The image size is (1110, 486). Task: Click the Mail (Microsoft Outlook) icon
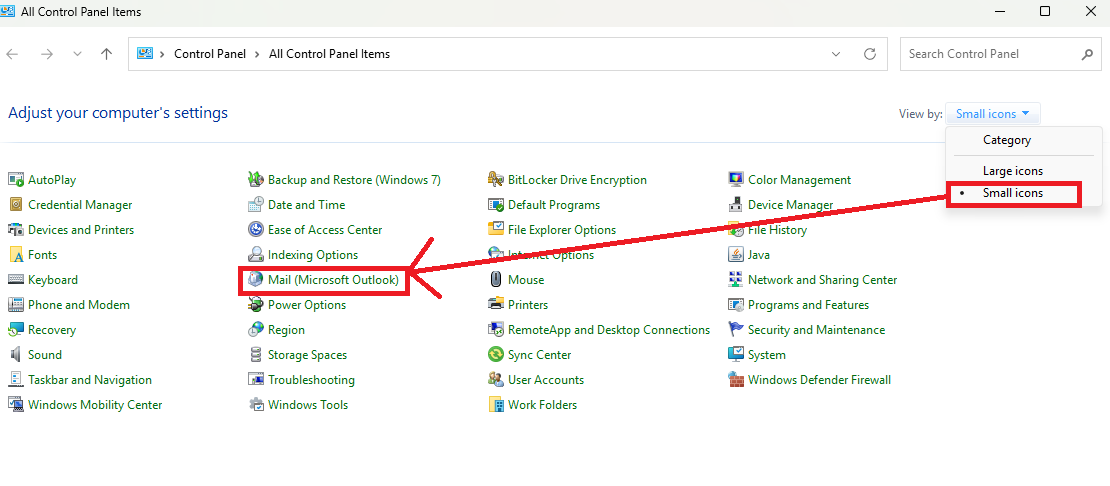[x=256, y=280]
